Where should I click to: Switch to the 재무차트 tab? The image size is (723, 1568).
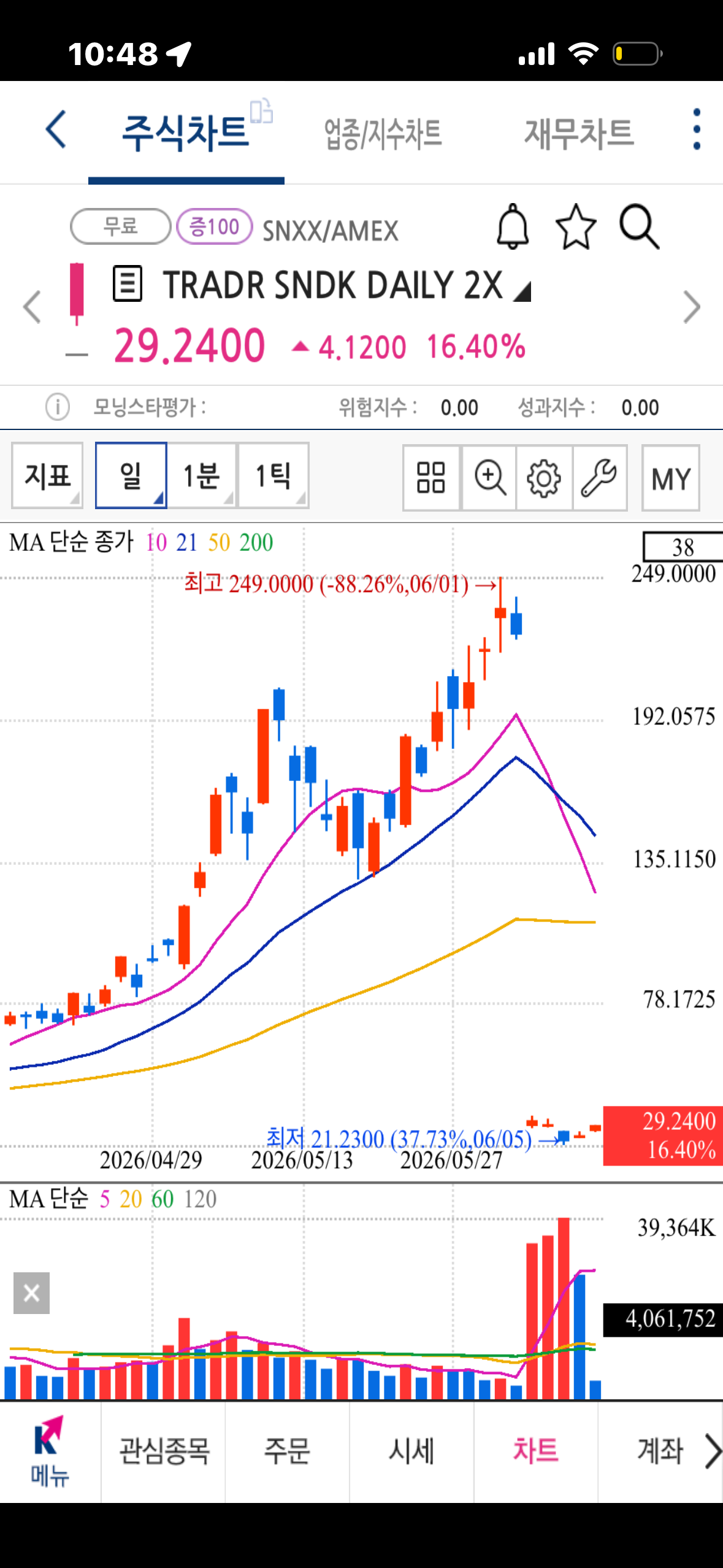578,133
